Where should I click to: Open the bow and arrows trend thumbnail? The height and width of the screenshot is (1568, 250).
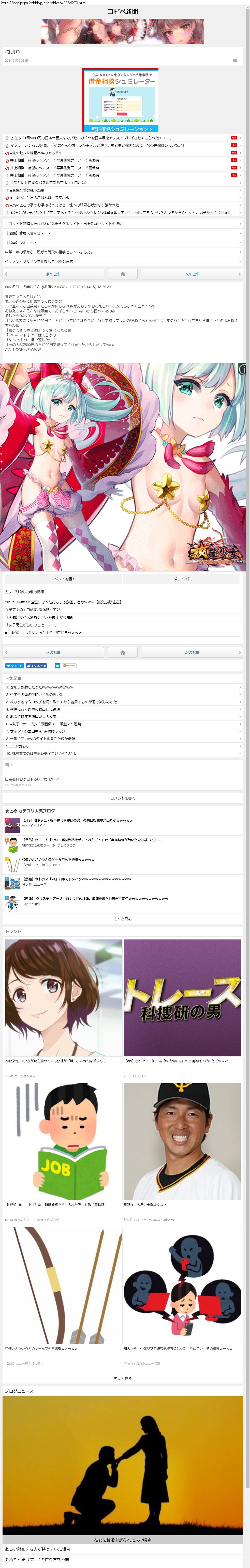click(63, 1285)
